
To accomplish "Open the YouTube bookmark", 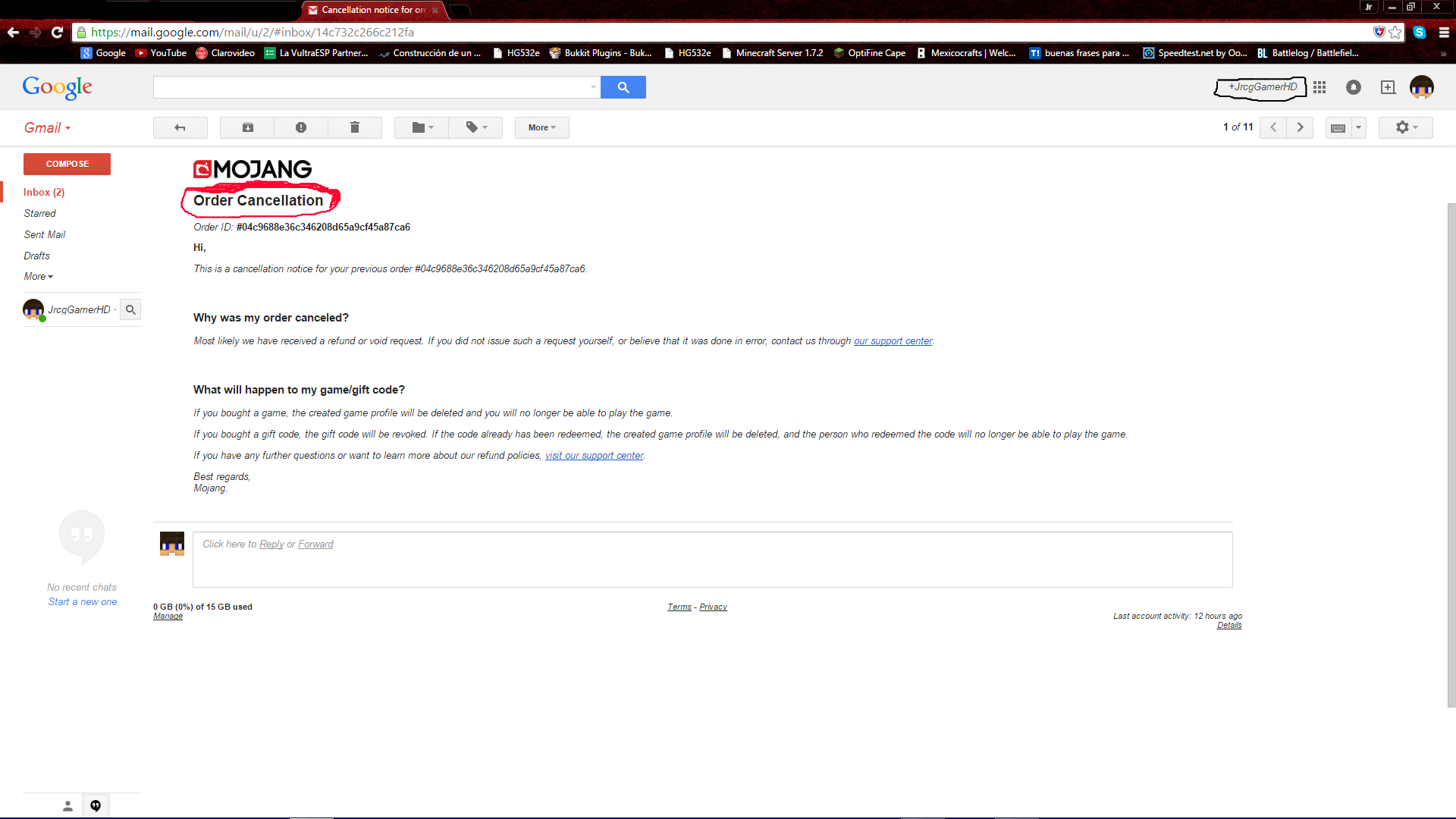I will point(161,53).
